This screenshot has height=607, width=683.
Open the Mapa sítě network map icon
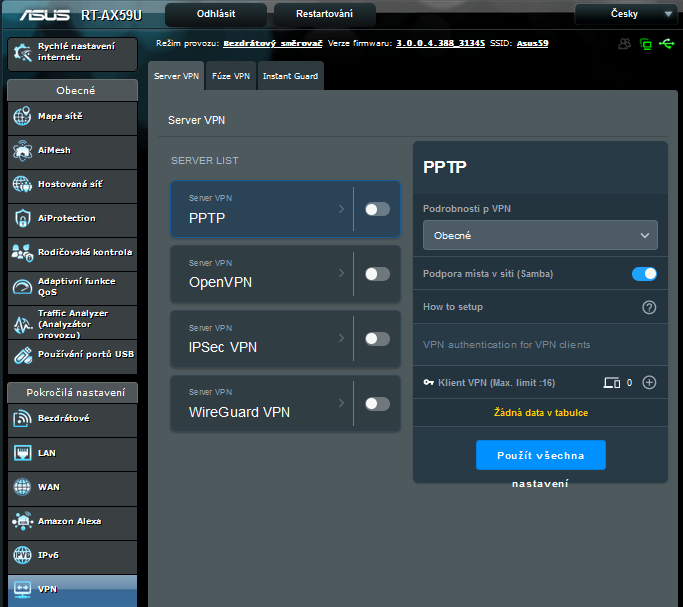pyautogui.click(x=22, y=117)
